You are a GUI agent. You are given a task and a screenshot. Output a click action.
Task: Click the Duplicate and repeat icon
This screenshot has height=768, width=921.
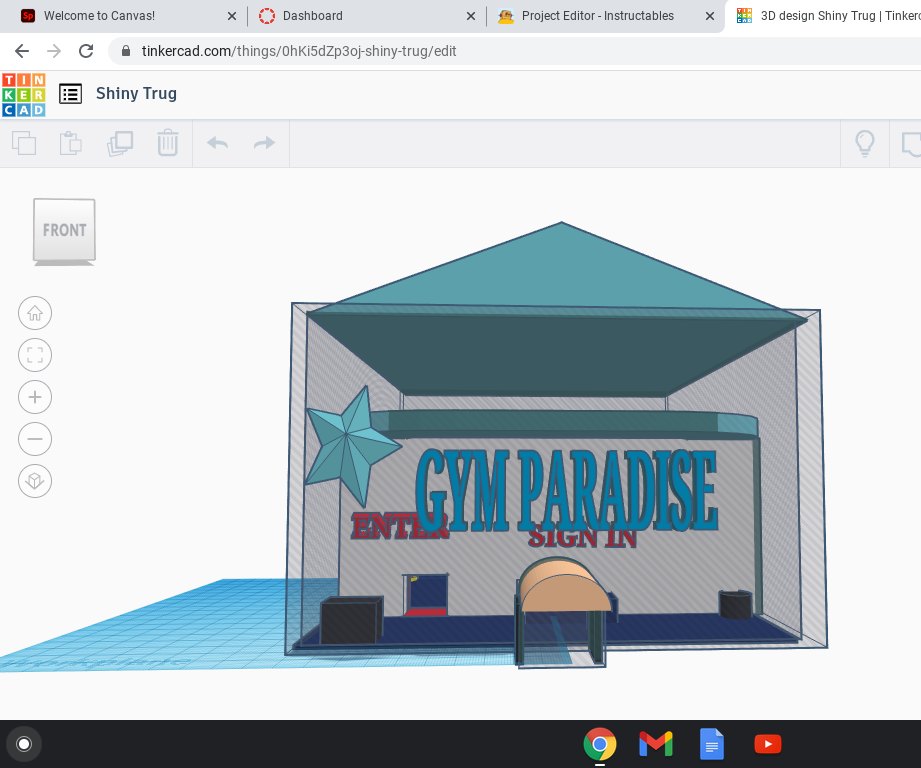coord(119,143)
